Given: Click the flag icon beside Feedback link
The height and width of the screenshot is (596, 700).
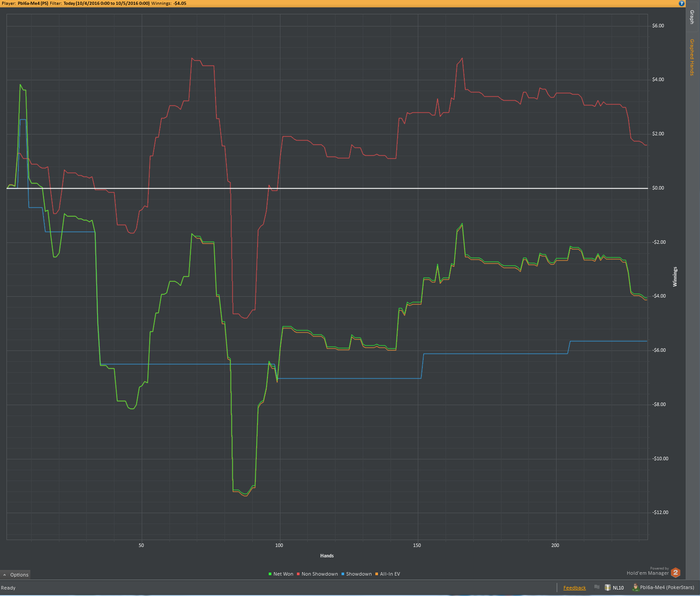Looking at the screenshot, I should coord(597,587).
